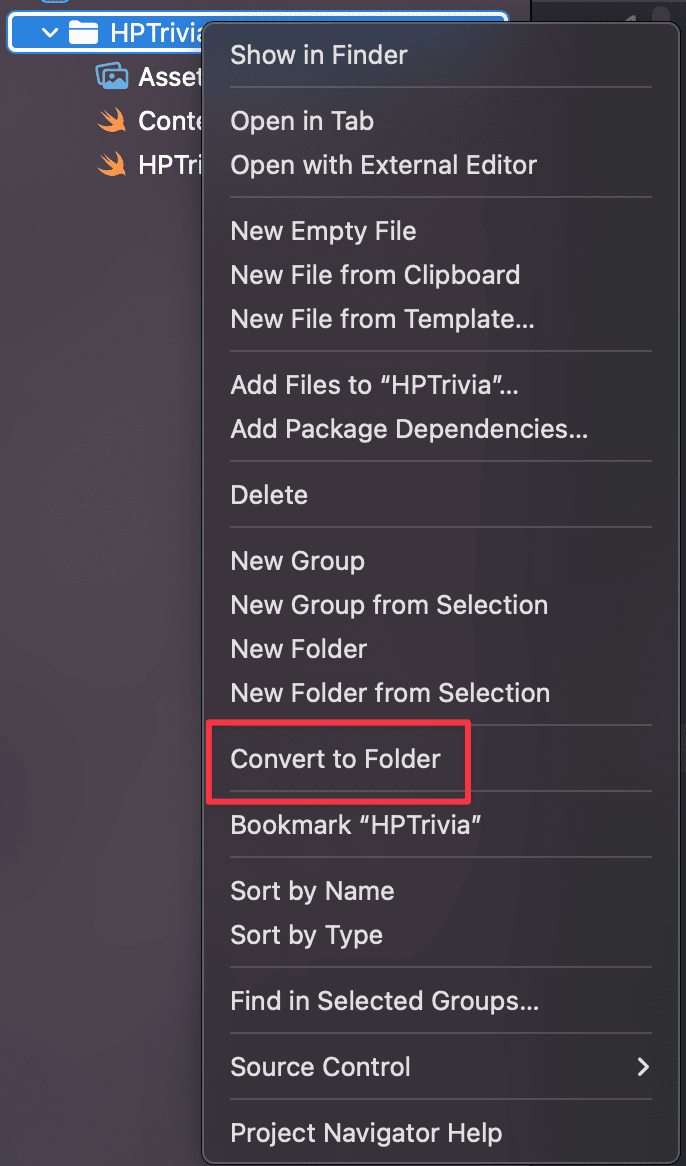The image size is (686, 1166).
Task: Click the HPTrivia Swift file icon
Action: 112,164
